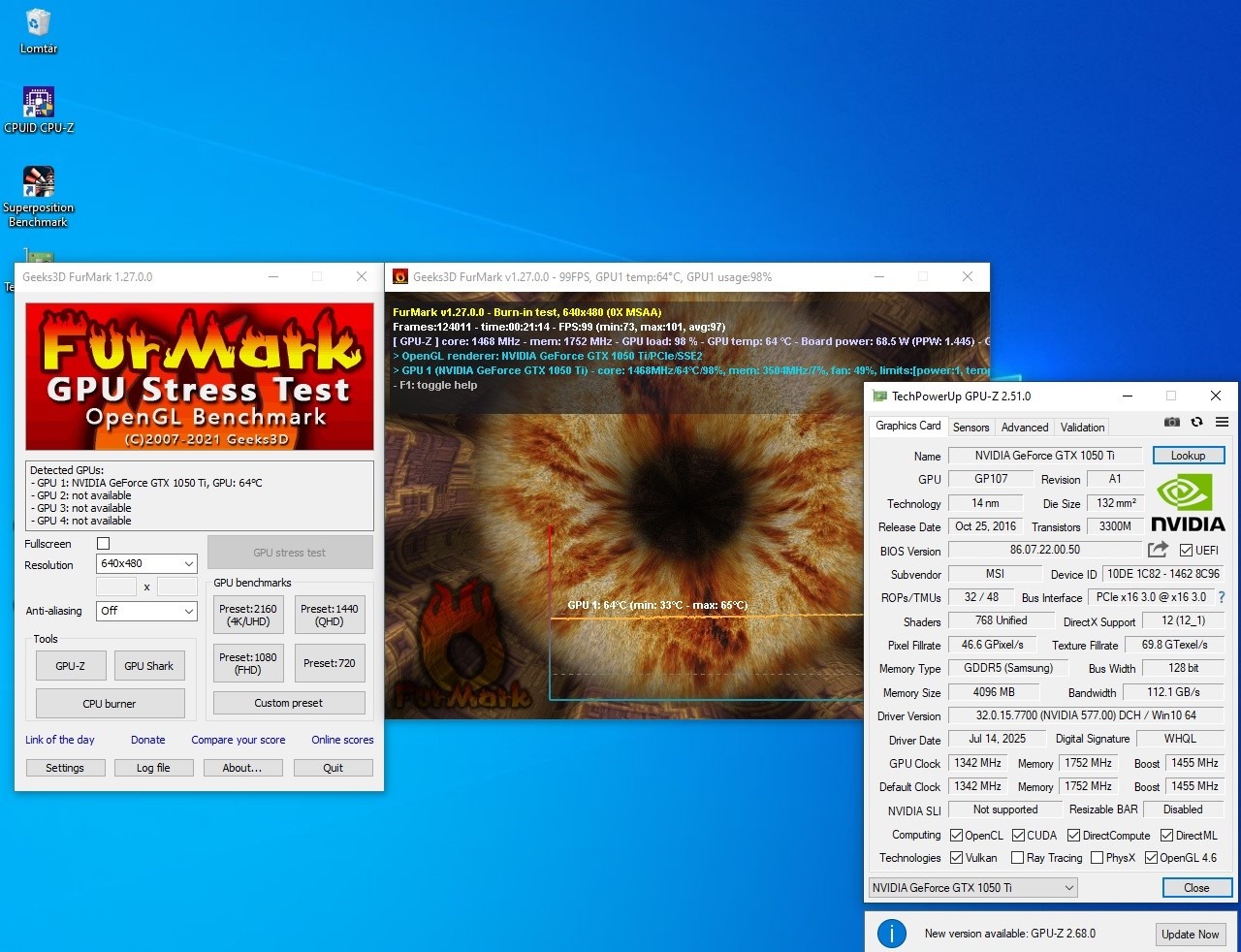Click the Lookup button in GPU-Z
The image size is (1241, 952).
pyautogui.click(x=1189, y=456)
